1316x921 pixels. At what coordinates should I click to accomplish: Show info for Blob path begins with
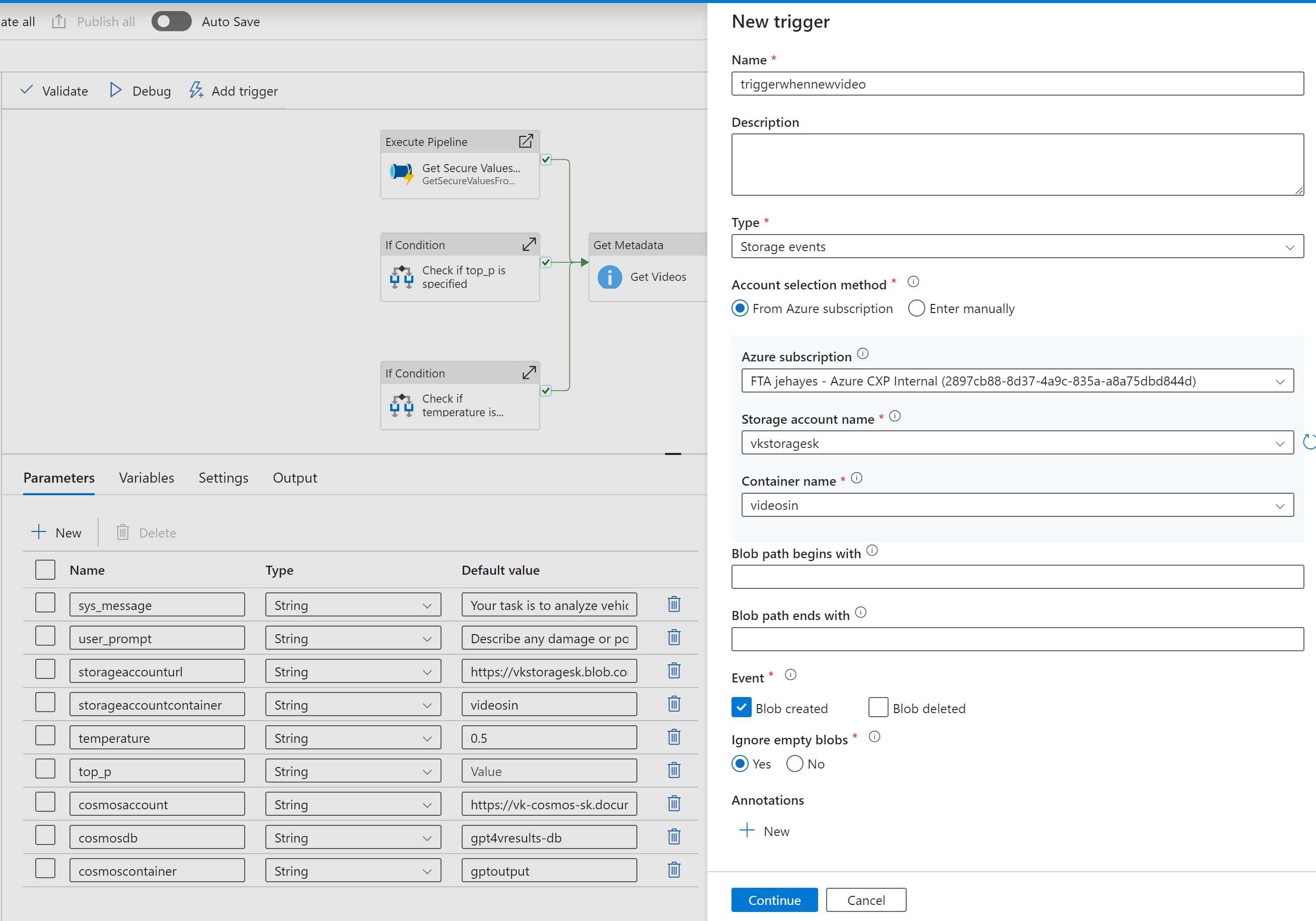point(872,551)
